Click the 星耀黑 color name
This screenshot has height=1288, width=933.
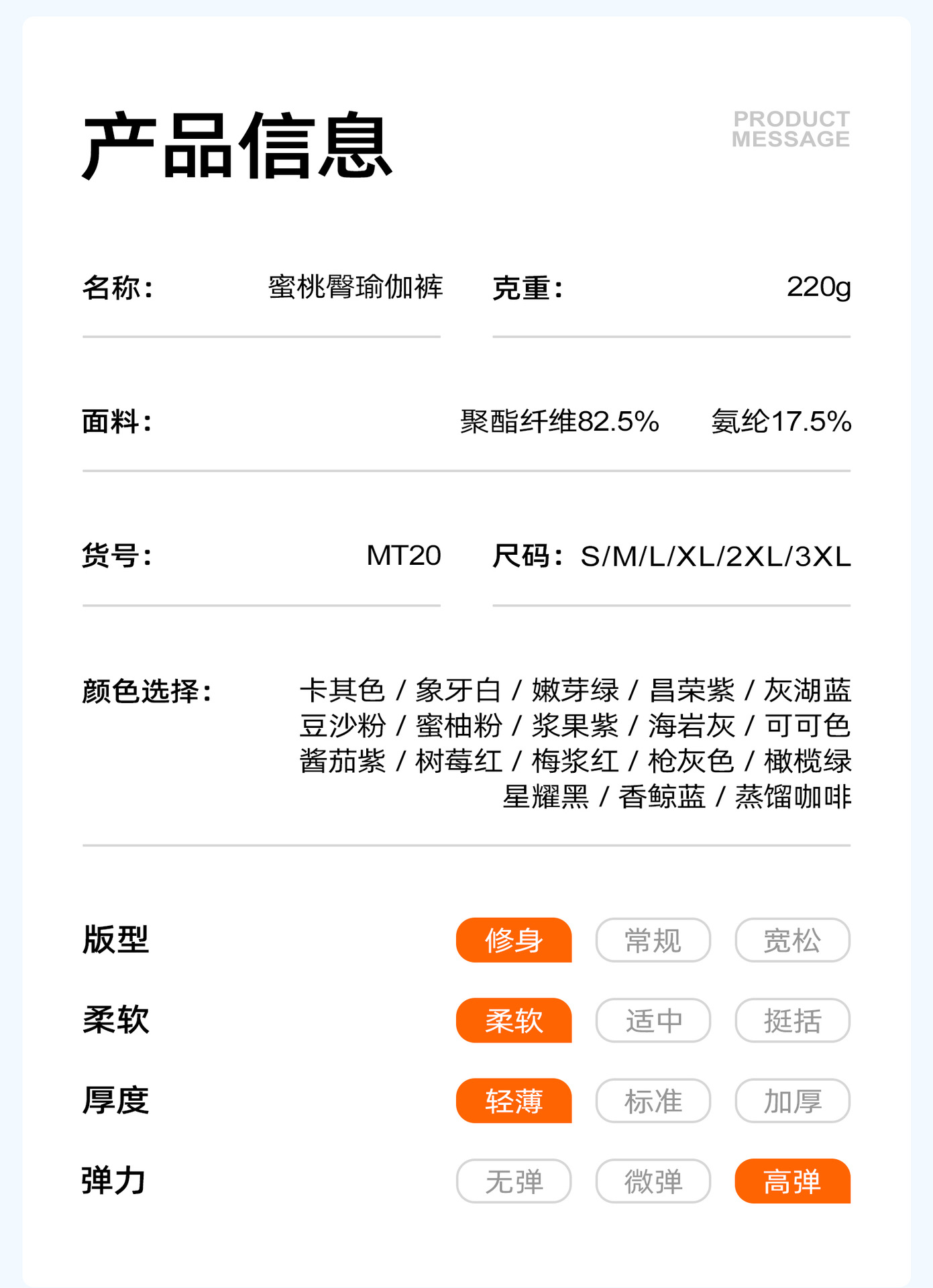545,797
